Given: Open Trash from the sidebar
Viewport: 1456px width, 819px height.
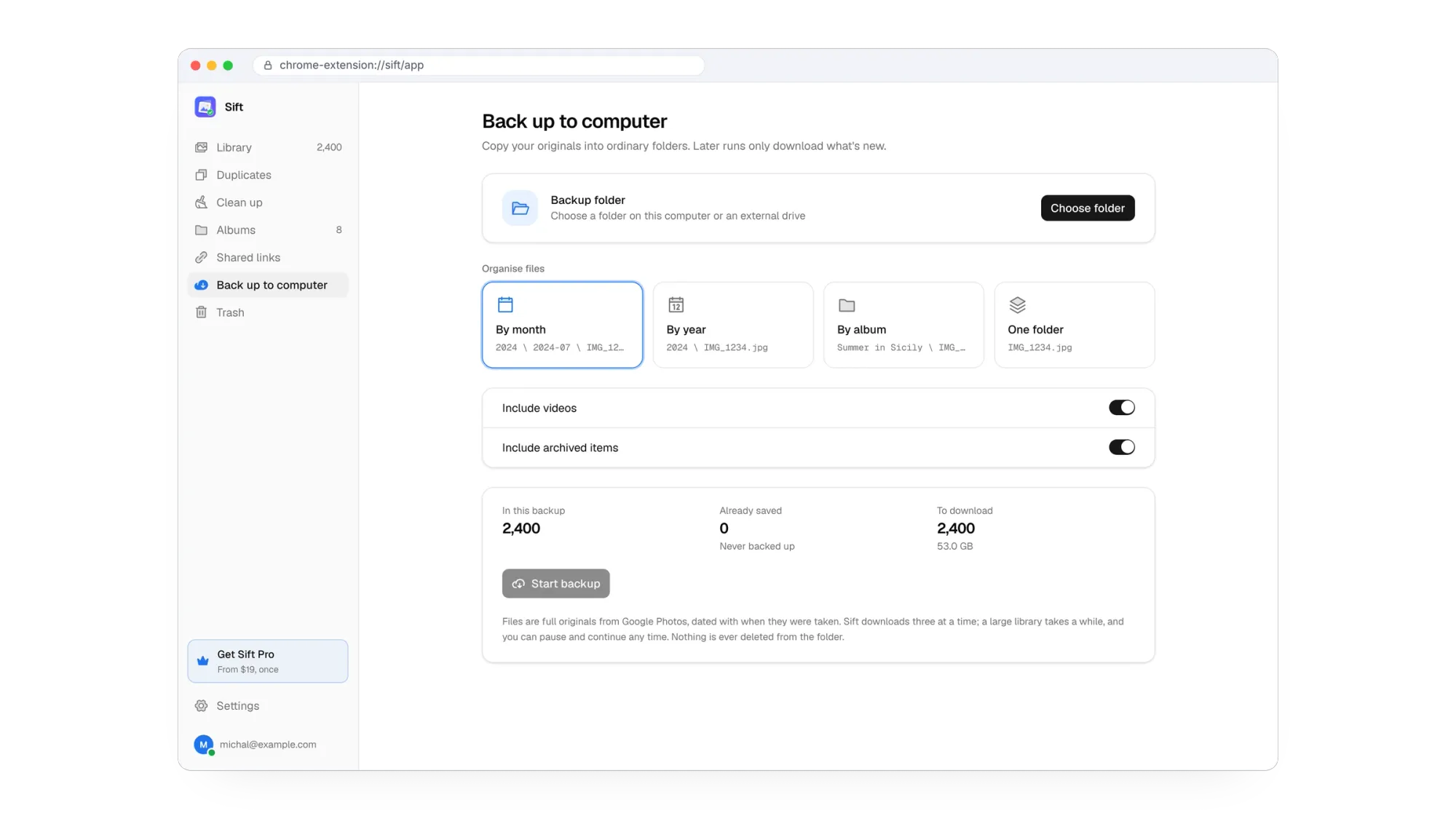Looking at the screenshot, I should coord(268,312).
